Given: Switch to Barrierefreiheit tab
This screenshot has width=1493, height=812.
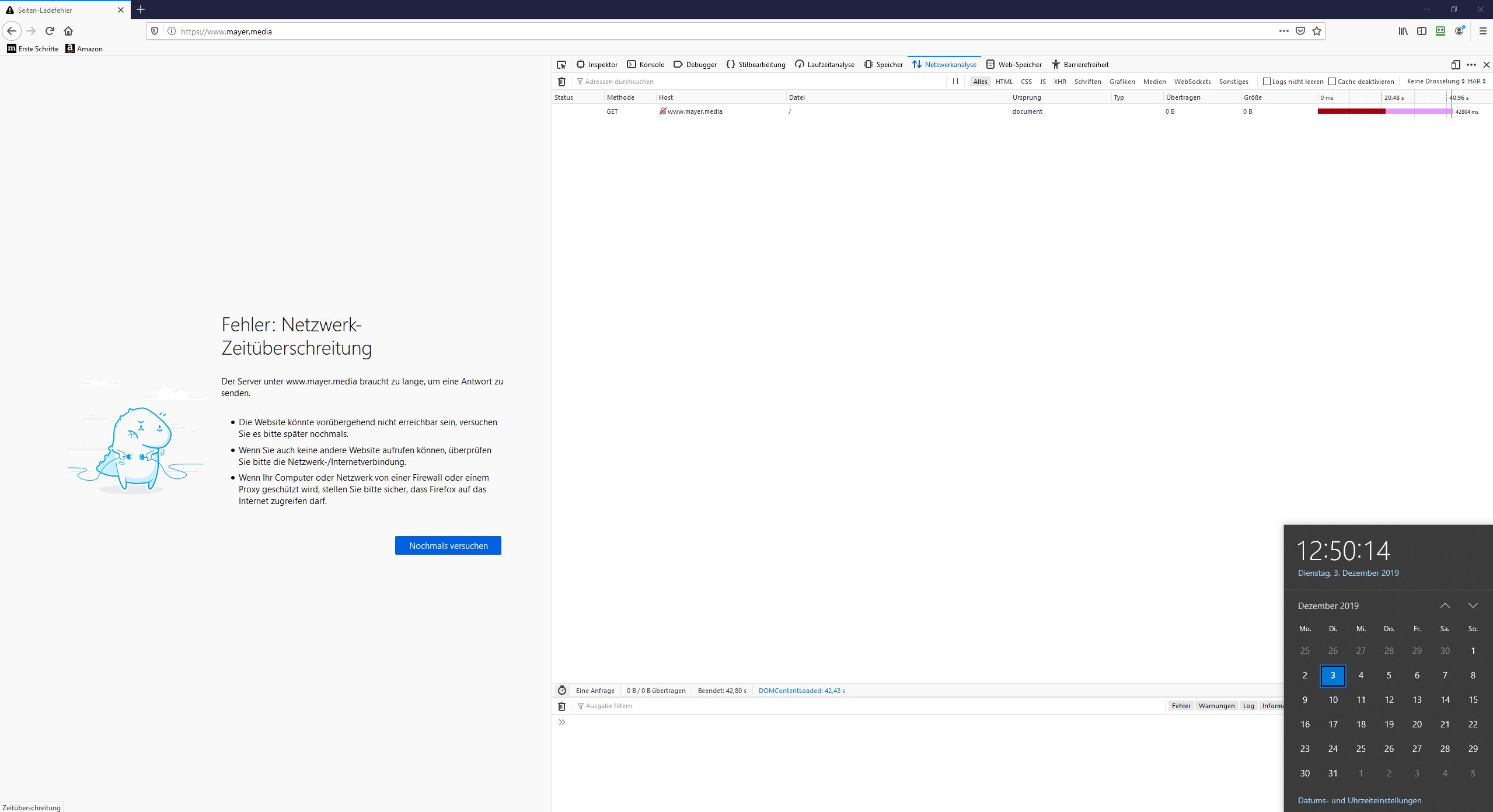Looking at the screenshot, I should point(1080,65).
